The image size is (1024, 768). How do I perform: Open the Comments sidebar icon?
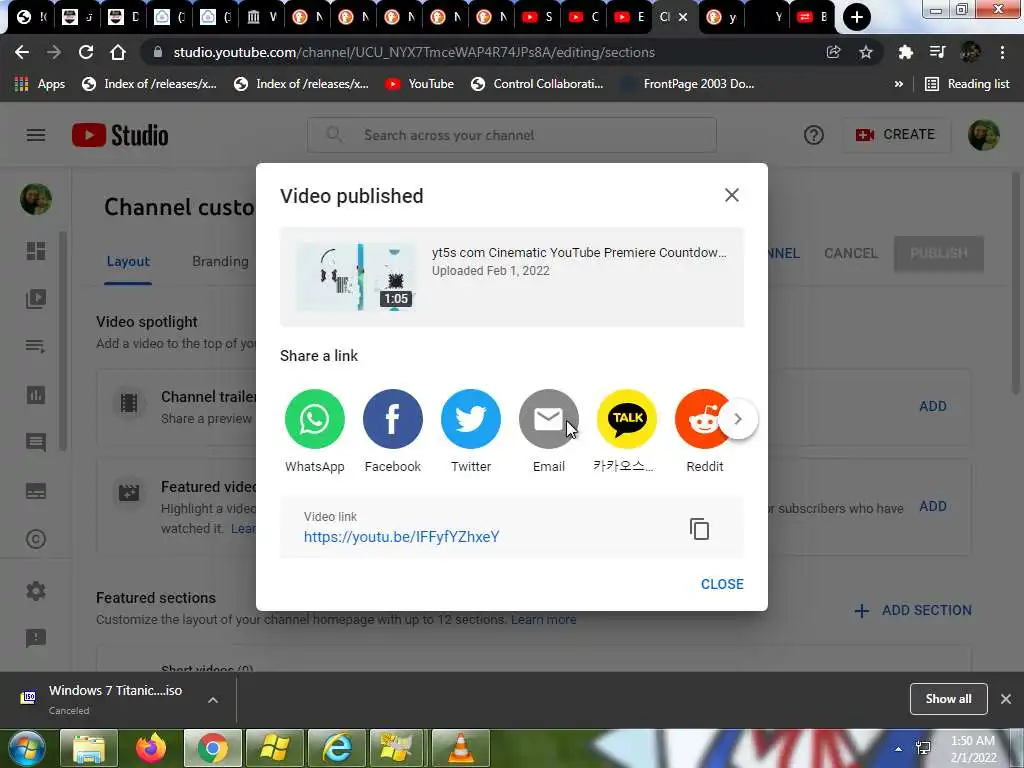36,443
